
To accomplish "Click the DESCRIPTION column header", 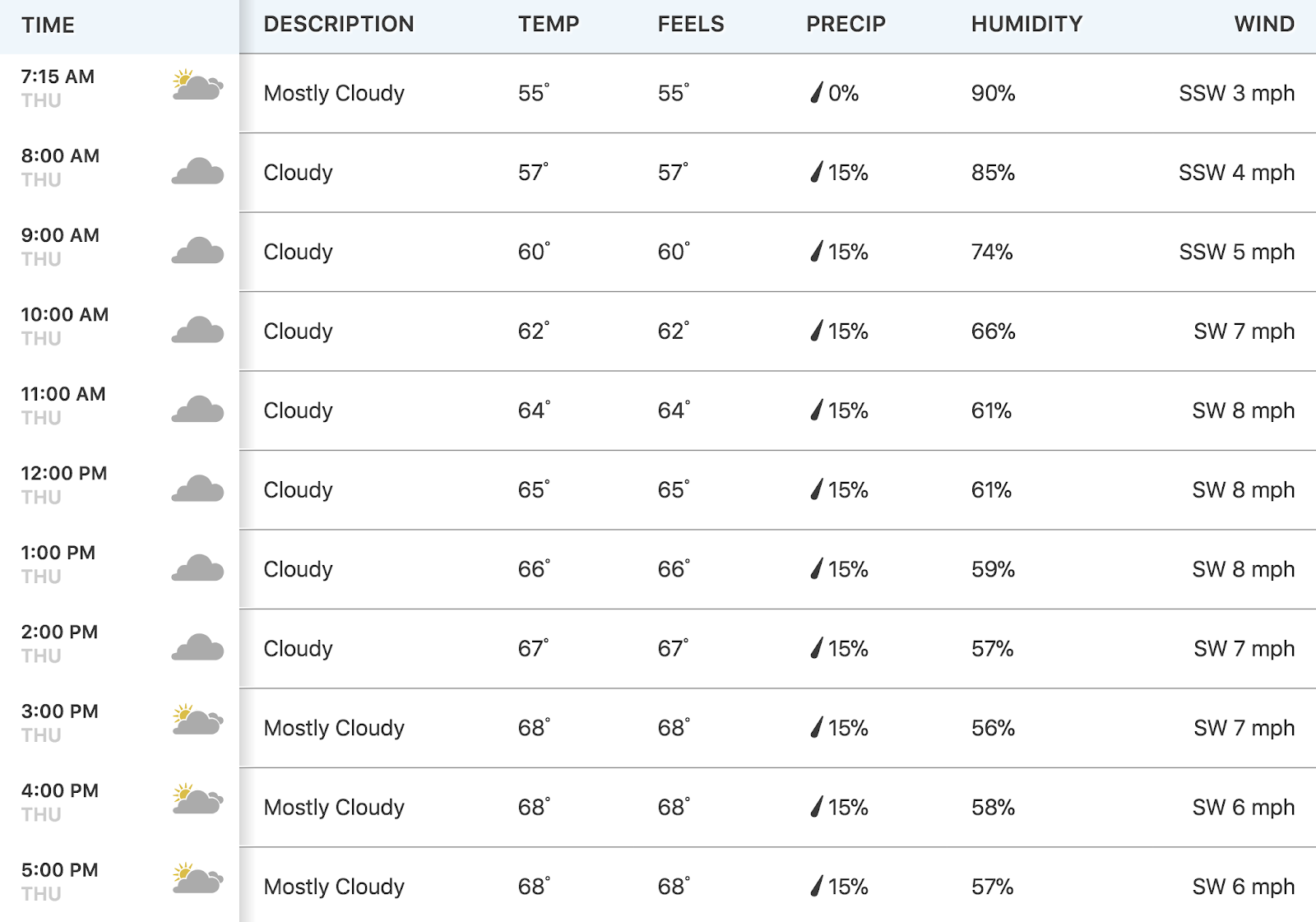I will click(x=339, y=24).
